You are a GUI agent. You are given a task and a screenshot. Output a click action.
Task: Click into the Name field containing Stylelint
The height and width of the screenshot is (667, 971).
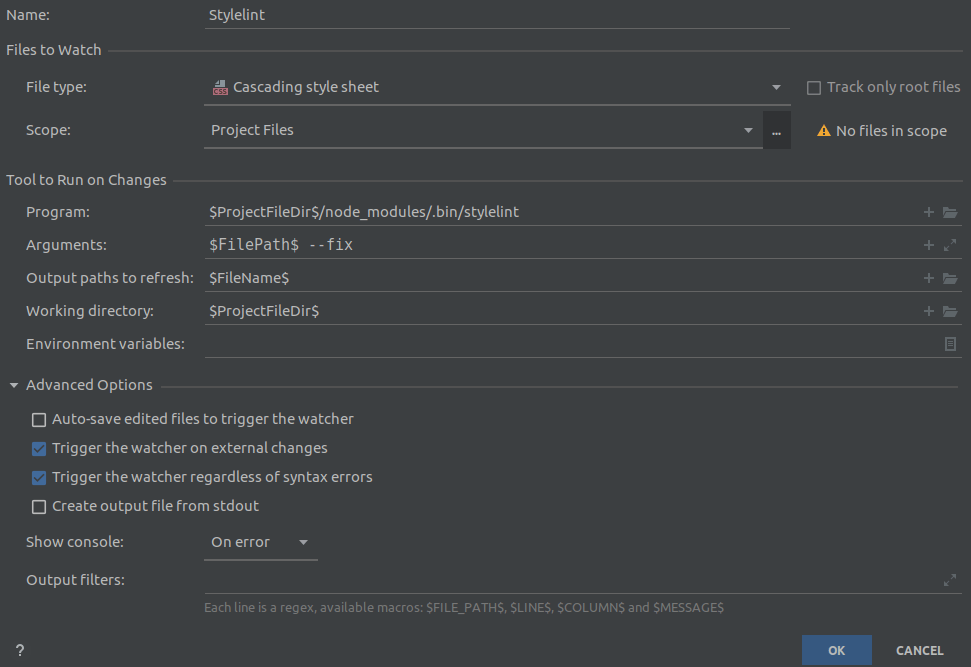click(x=496, y=16)
